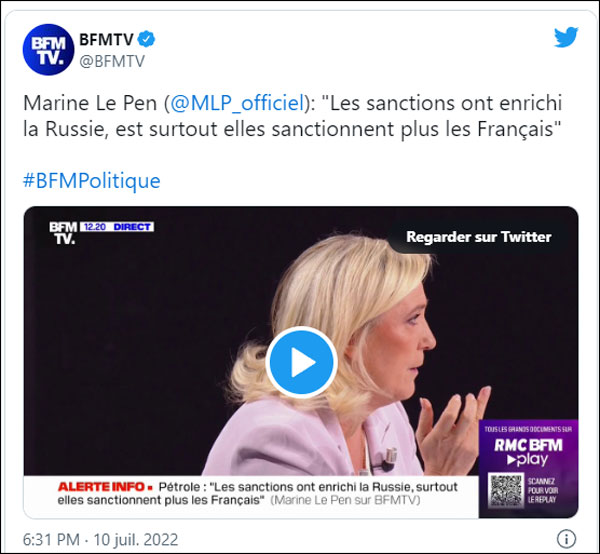This screenshot has height=554, width=600.
Task: Click the RMC BFM play logo
Action: 528,452
